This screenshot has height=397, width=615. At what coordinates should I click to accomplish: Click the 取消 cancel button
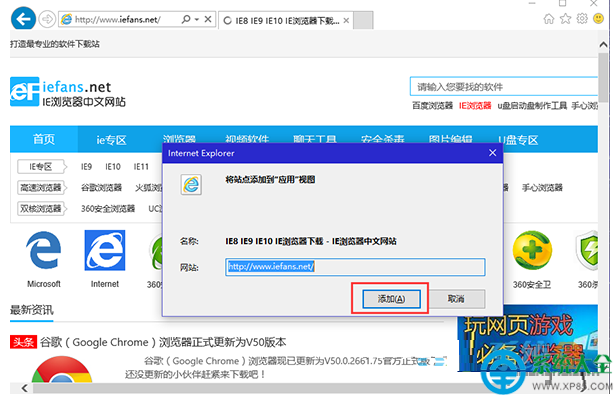tap(456, 299)
